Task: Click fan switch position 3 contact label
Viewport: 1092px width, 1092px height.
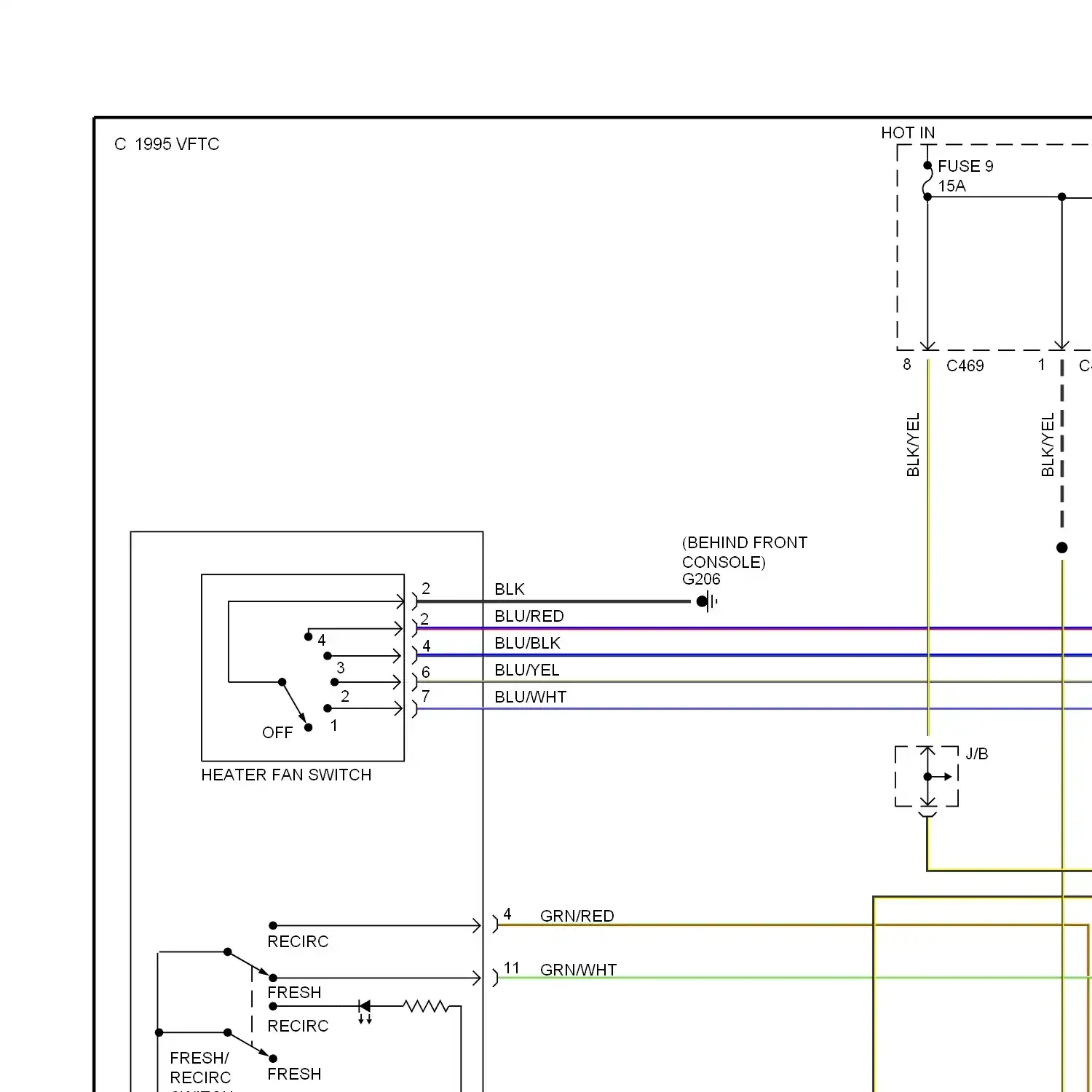Action: coord(341,668)
